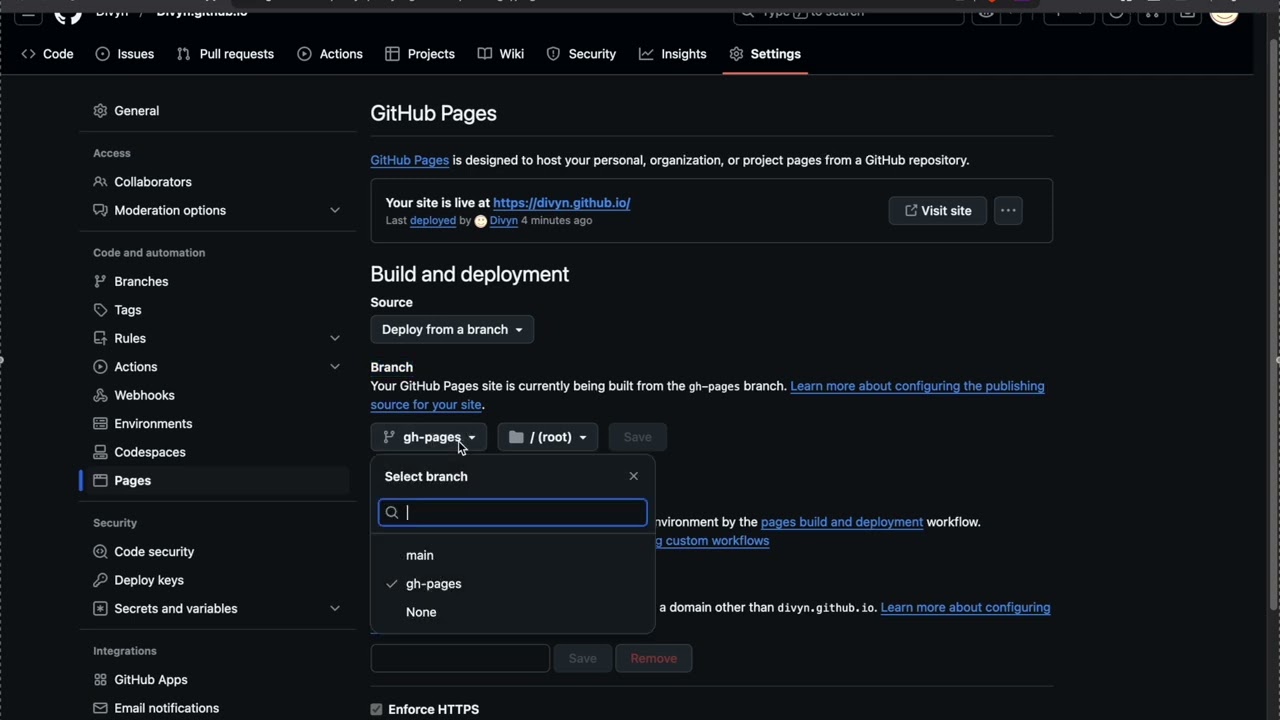Expand the Rules section chevron
This screenshot has height=720, width=1280.
tap(335, 338)
